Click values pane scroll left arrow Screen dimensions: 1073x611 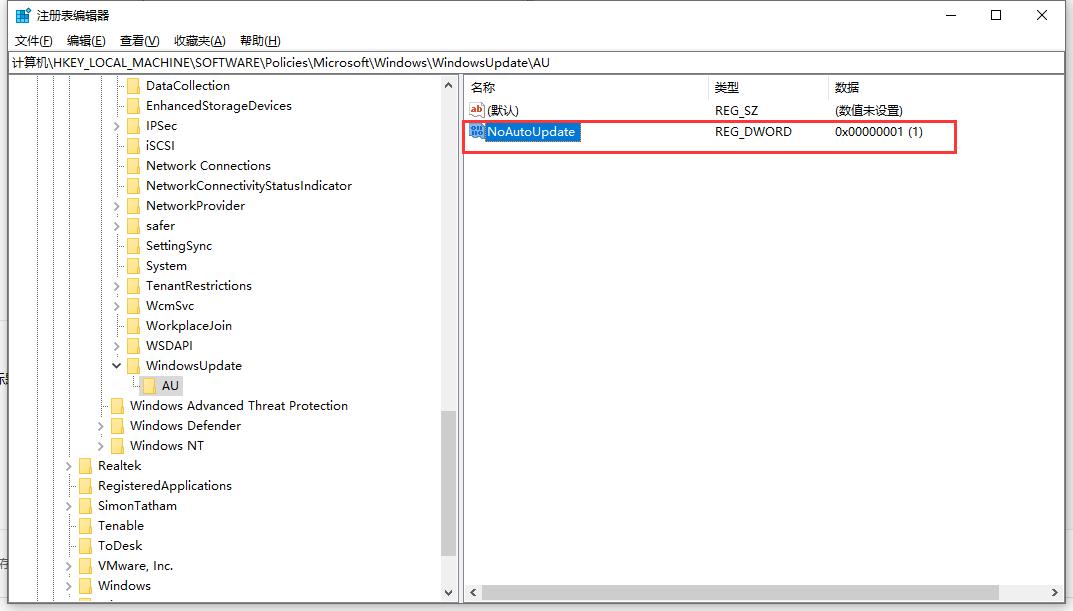tap(473, 593)
